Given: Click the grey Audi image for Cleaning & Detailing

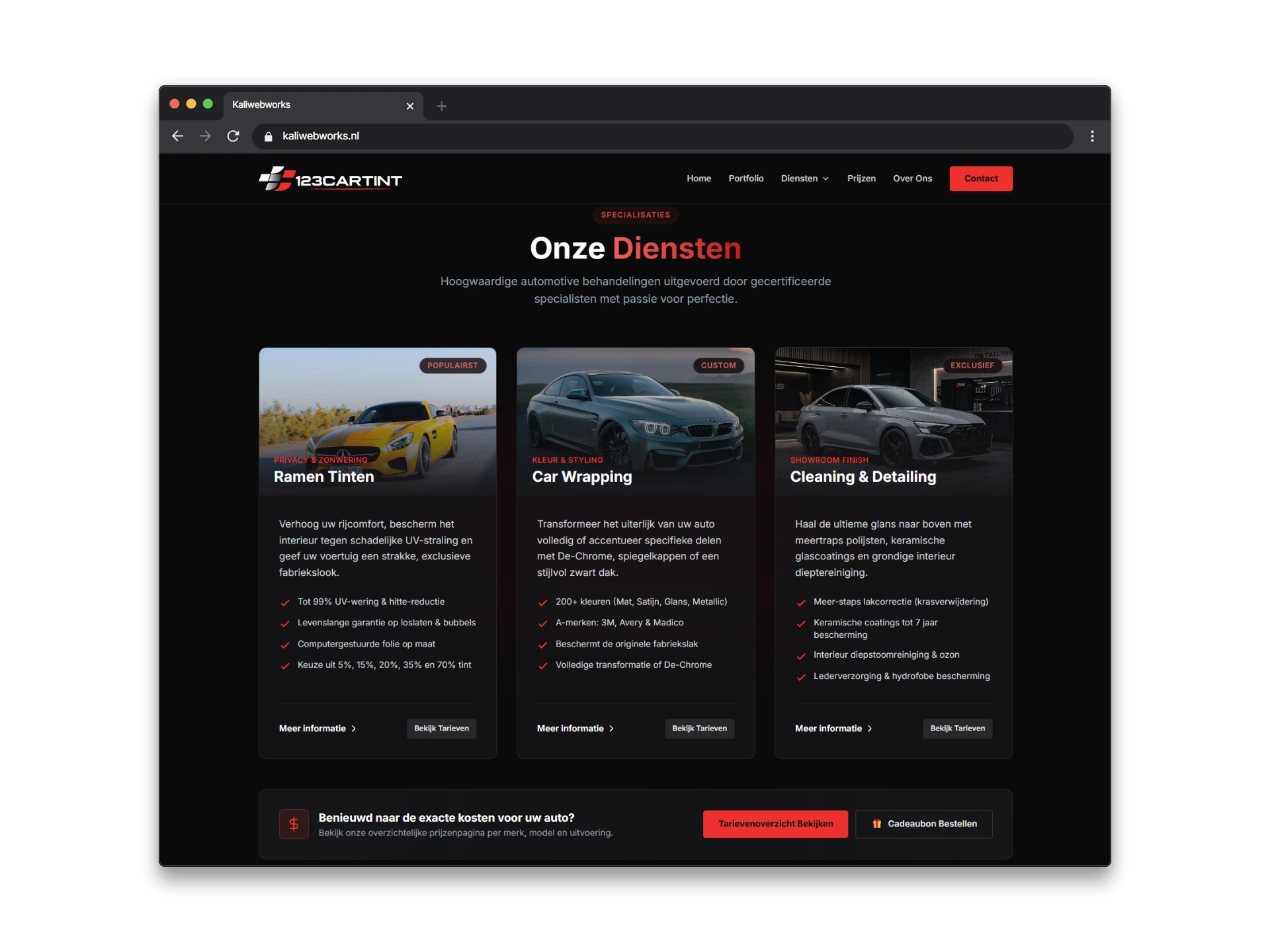Looking at the screenshot, I should point(894,422).
